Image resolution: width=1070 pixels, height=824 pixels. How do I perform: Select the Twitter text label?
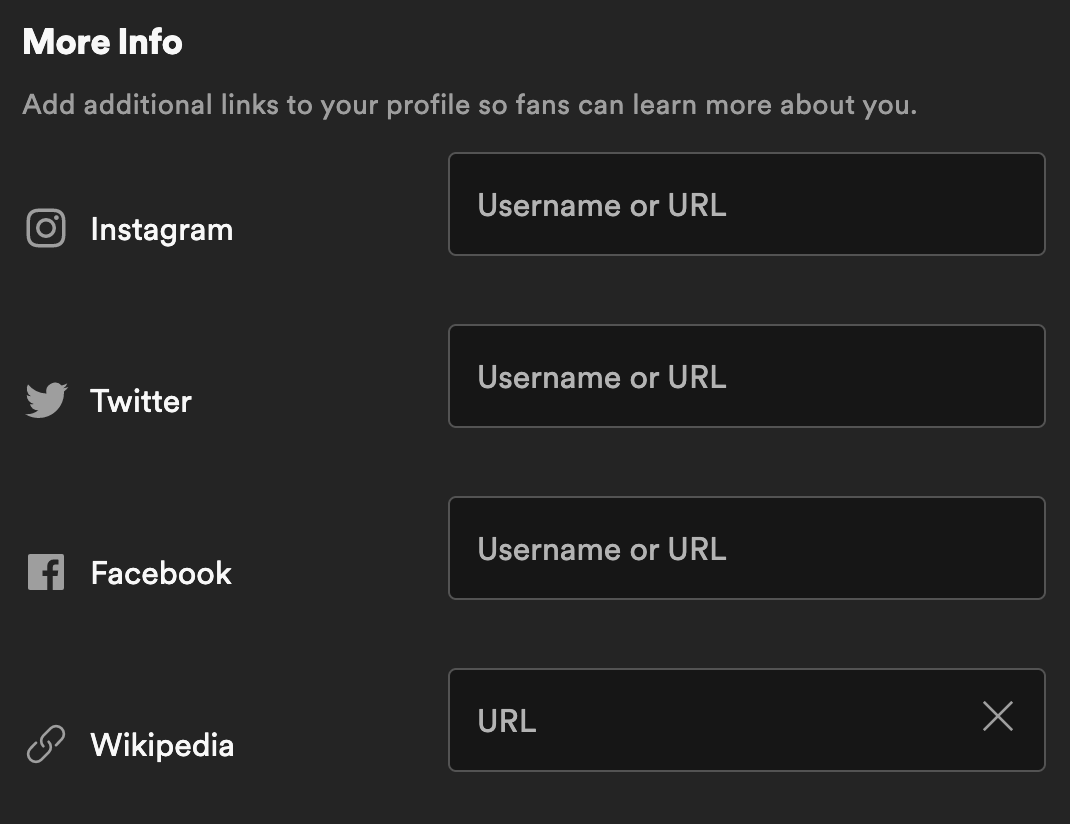(x=141, y=402)
